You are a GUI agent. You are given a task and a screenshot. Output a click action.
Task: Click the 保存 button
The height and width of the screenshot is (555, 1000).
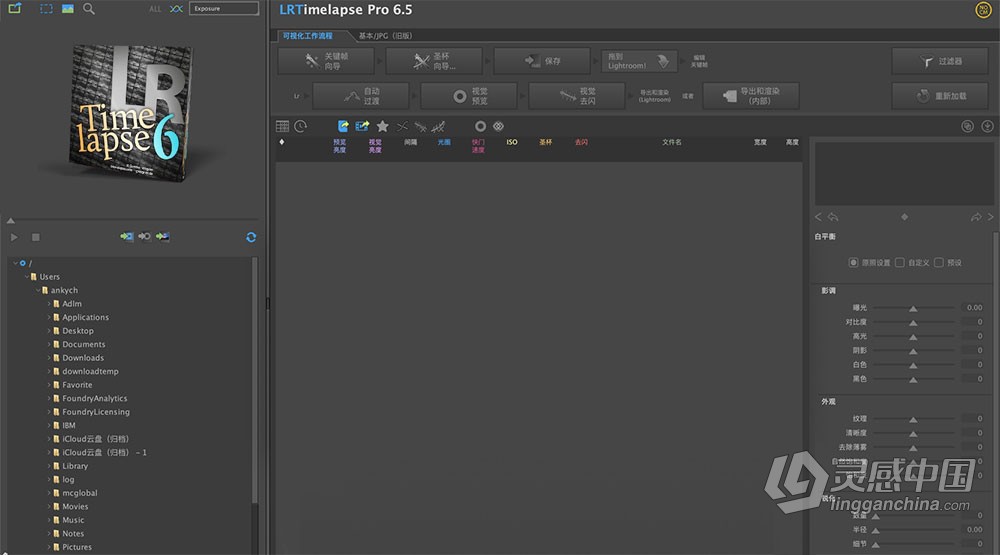[x=542, y=61]
